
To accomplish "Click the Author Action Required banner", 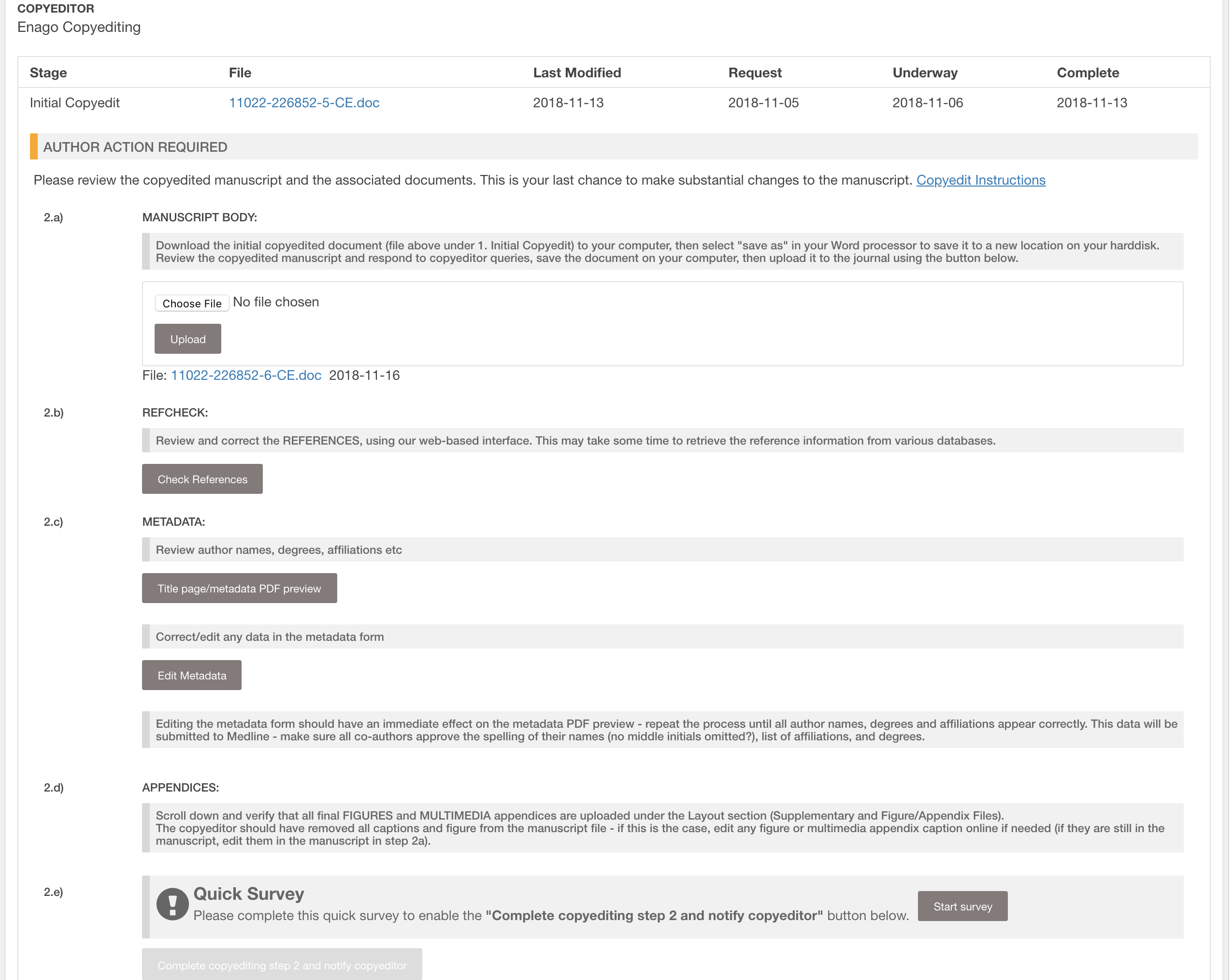I will 135,147.
